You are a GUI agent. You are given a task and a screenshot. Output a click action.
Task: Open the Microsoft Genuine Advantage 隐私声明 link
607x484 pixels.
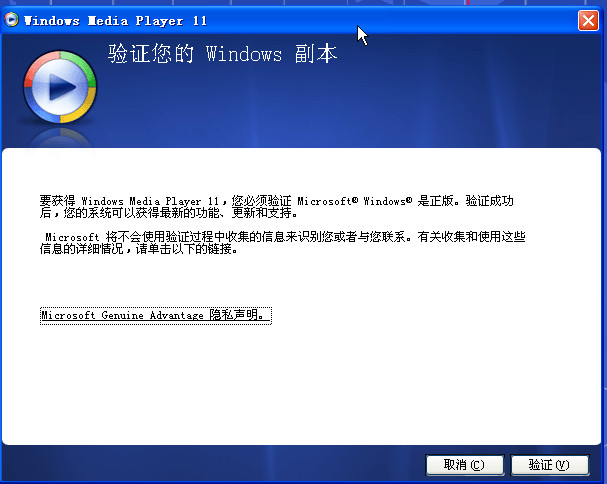tap(156, 315)
